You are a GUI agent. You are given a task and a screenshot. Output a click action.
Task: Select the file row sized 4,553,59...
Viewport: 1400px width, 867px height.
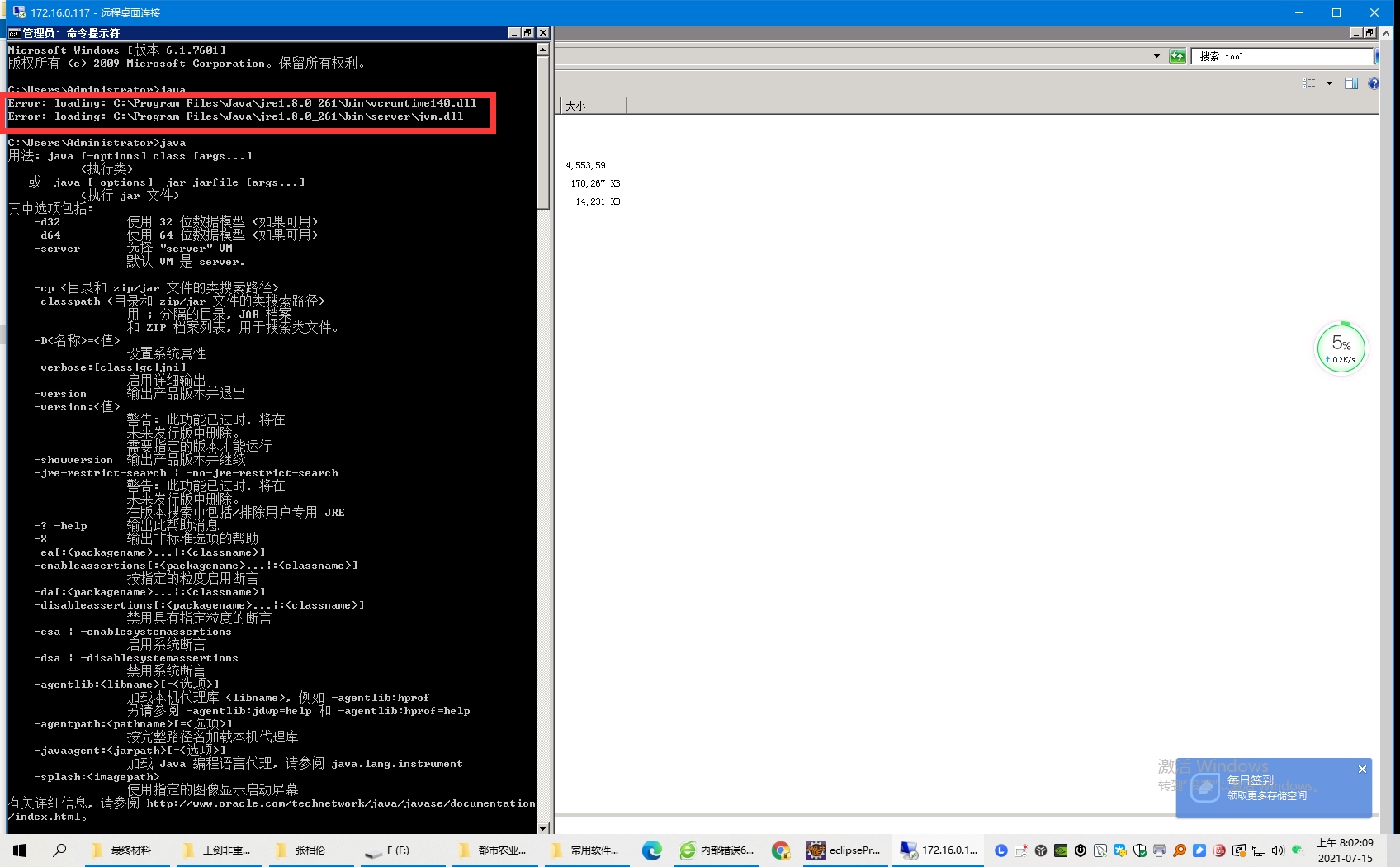592,165
